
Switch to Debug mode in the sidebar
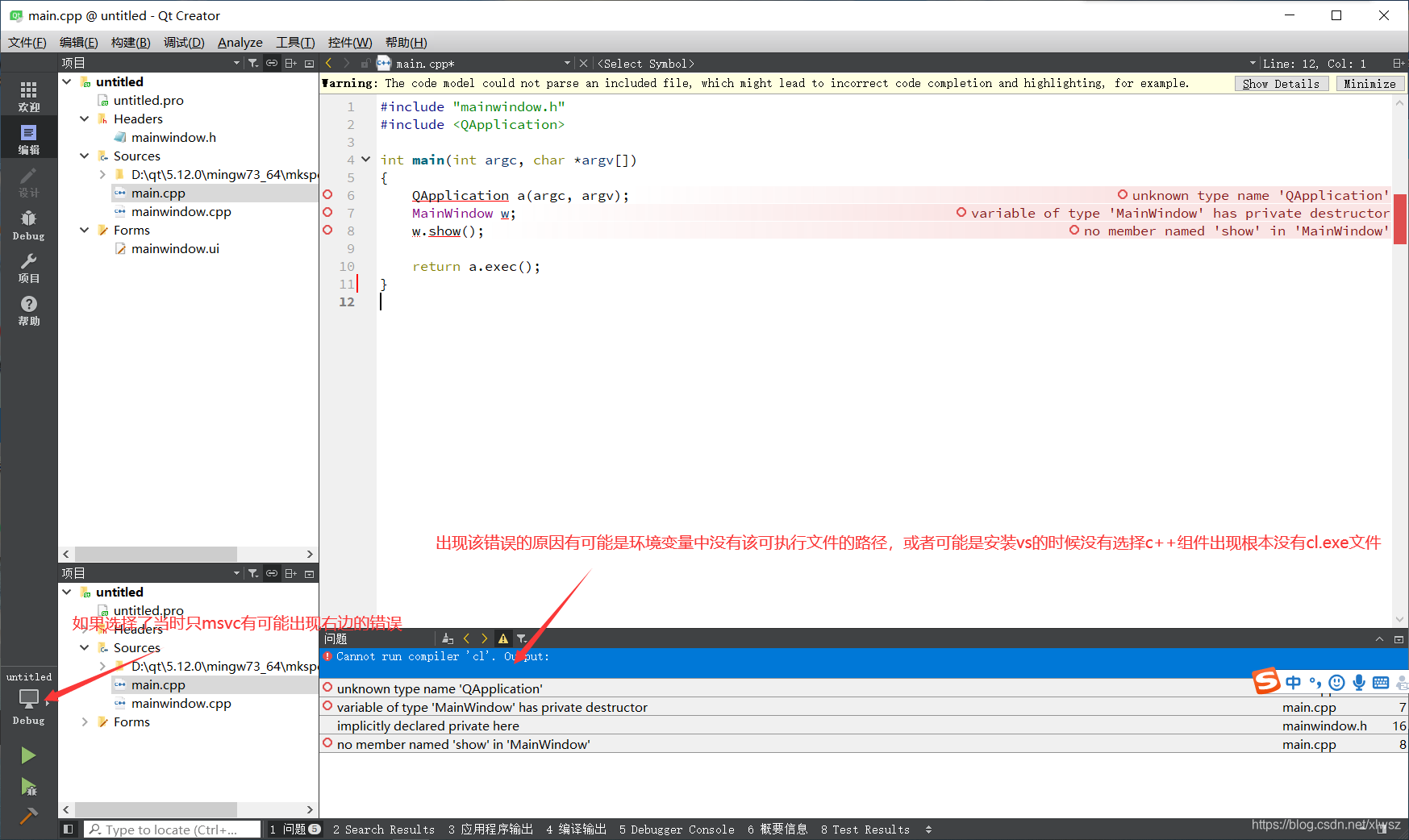pos(29,224)
